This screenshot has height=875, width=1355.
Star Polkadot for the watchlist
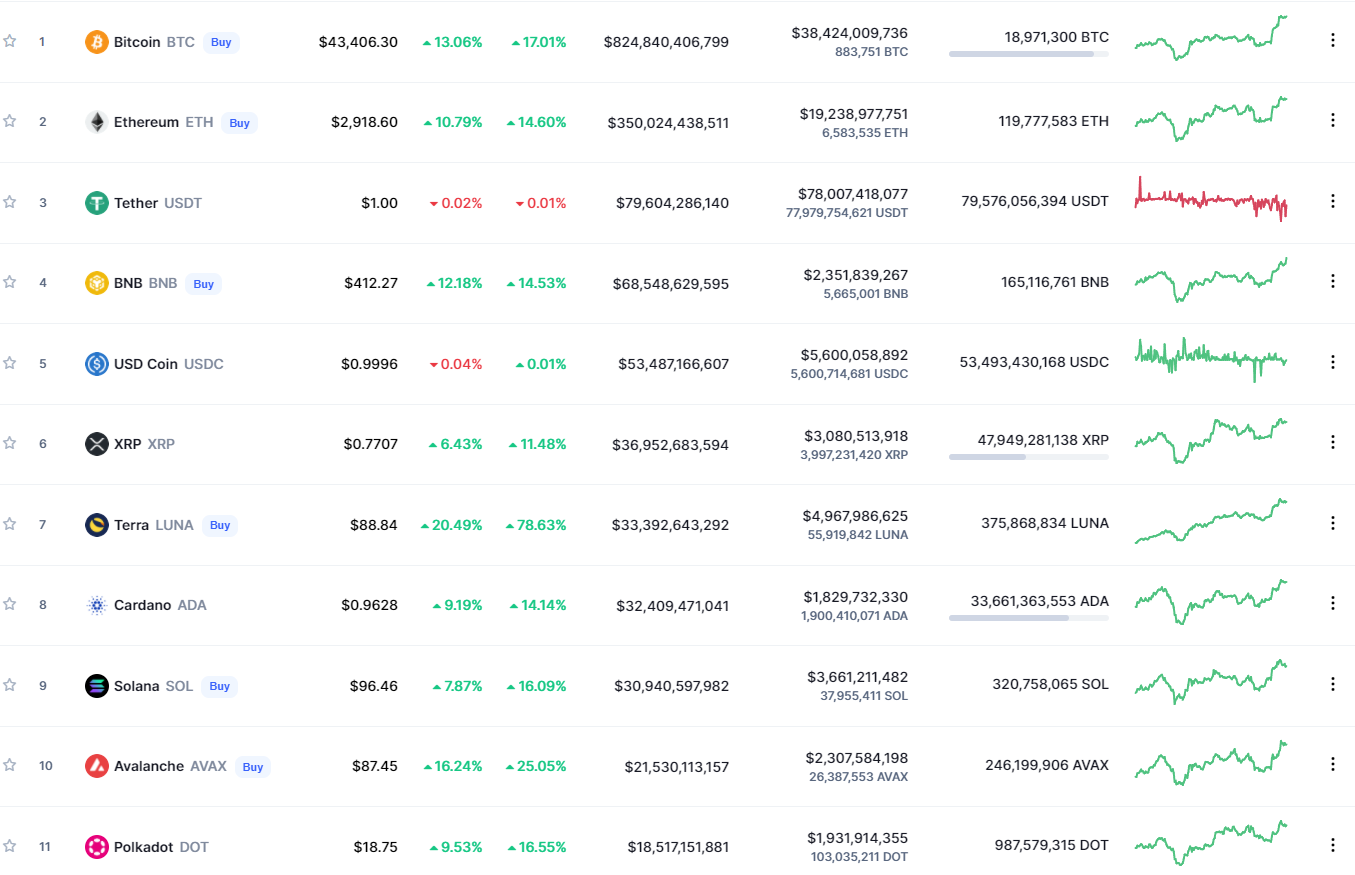(10, 846)
